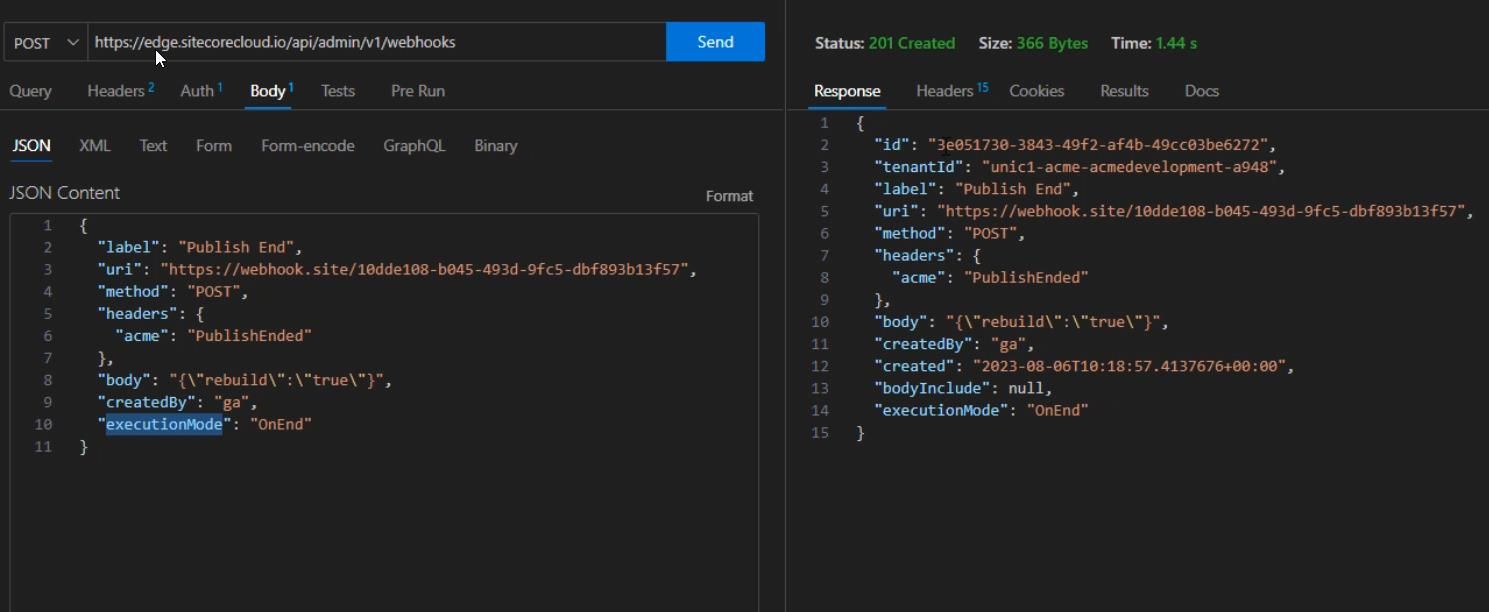Click the Size 366 Bytes text
The width and height of the screenshot is (1489, 612).
[x=1033, y=43]
